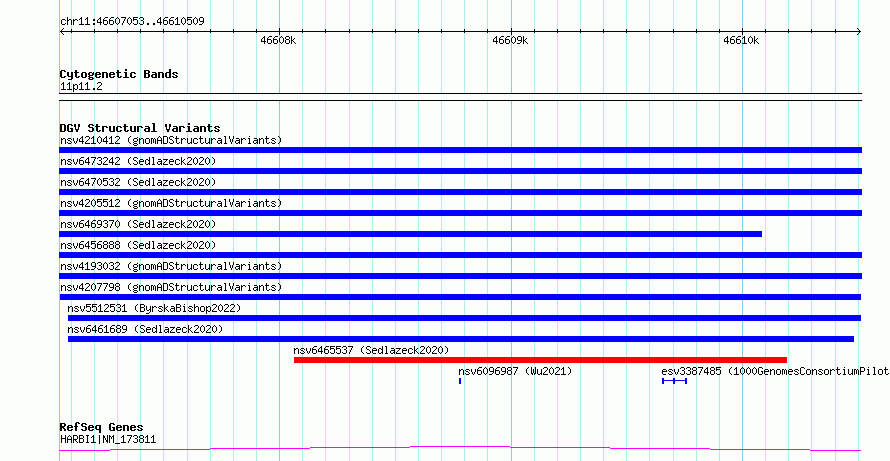Click the esv3387485 1000GenomesConsortiumPilot label
The width and height of the screenshot is (890, 461).
(775, 371)
